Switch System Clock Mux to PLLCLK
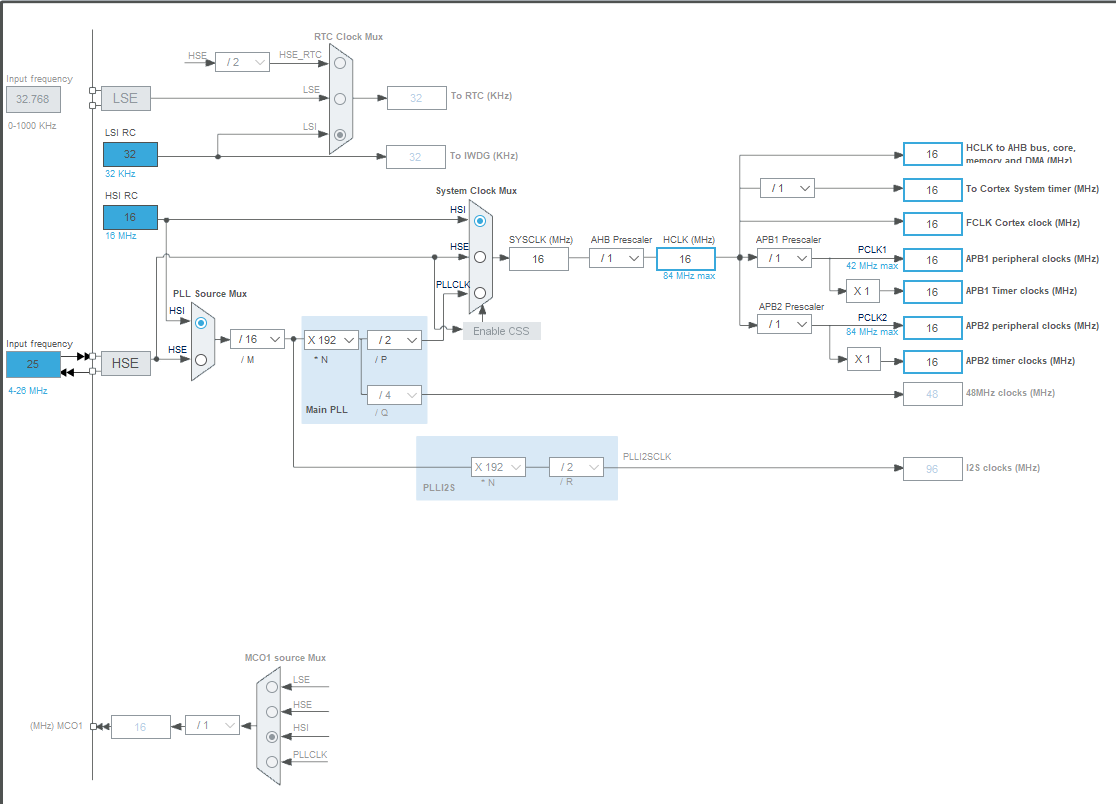This screenshot has width=1116, height=804. pyautogui.click(x=479, y=293)
